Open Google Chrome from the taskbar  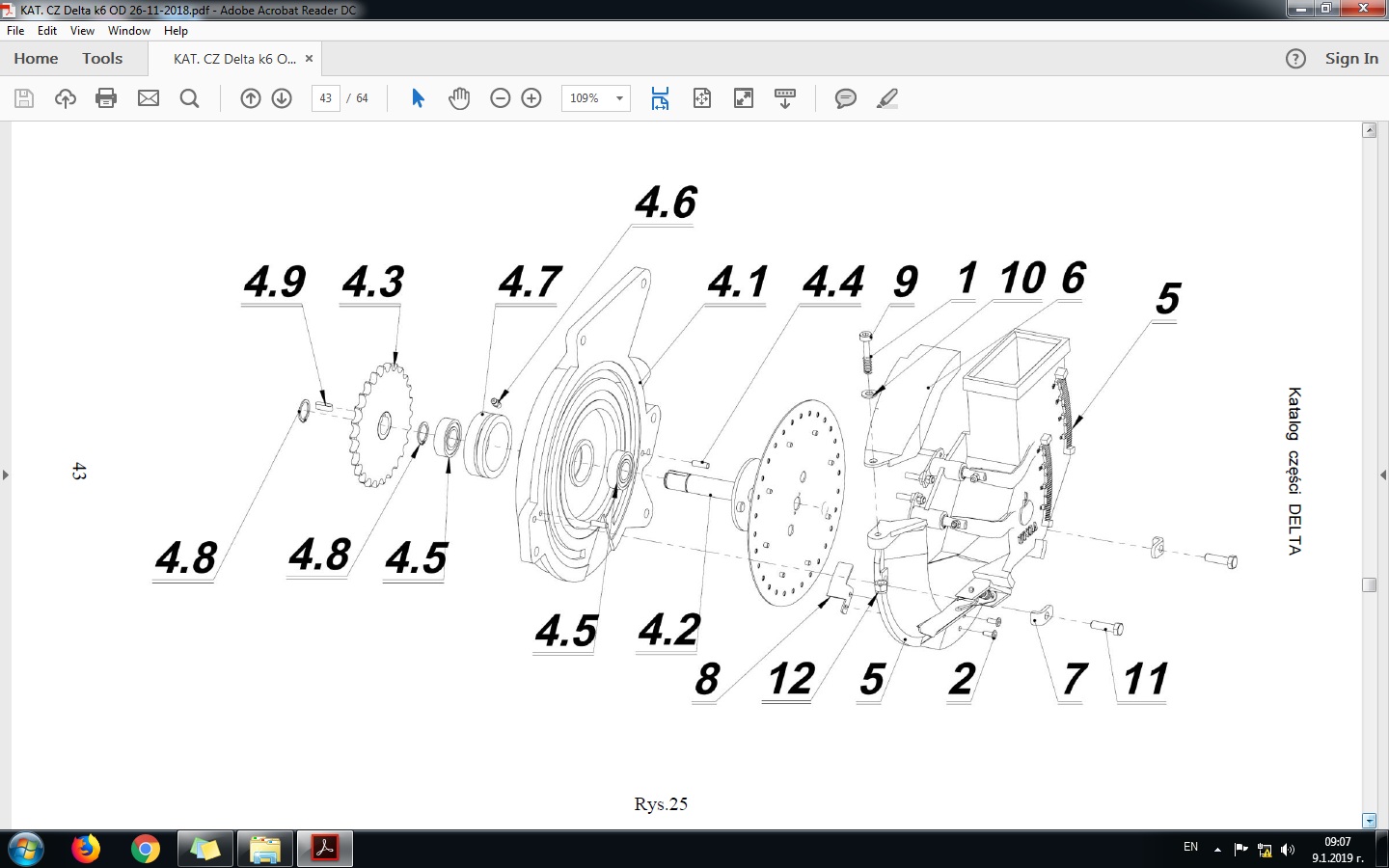[x=146, y=849]
